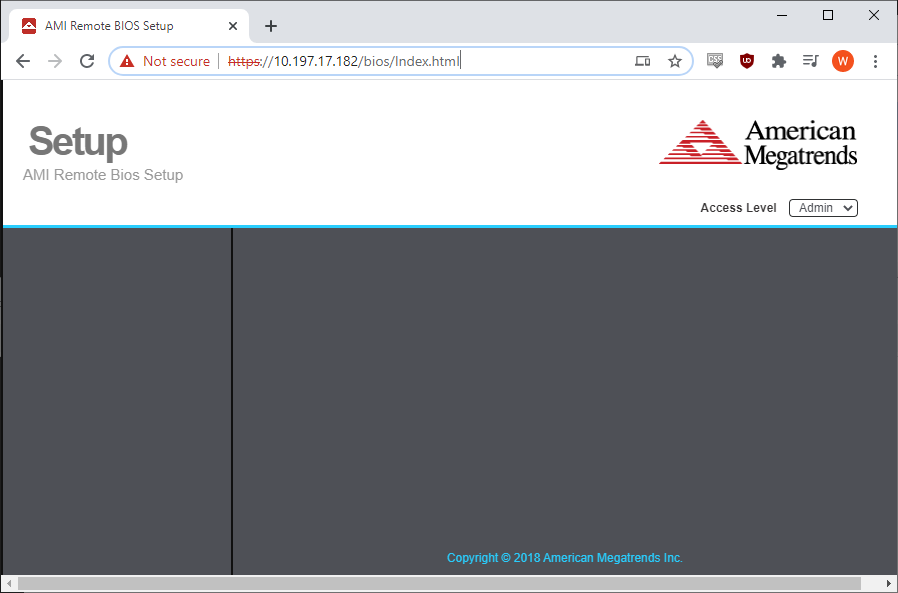Open a new browser tab
Screen dimensions: 898x593
[271, 26]
